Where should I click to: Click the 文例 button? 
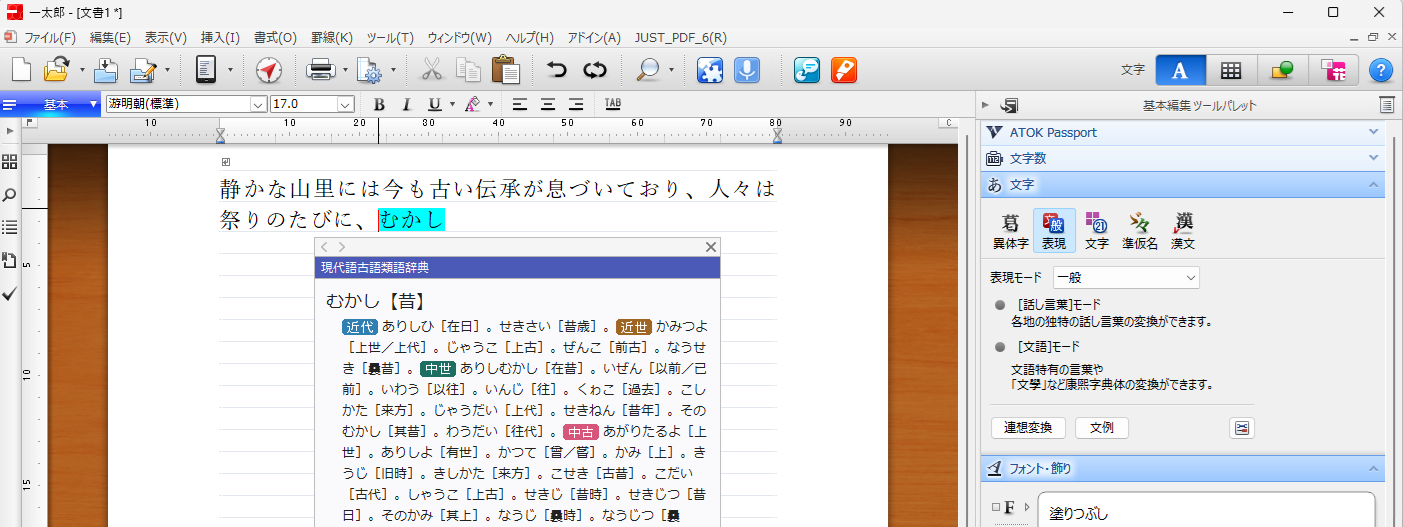(1101, 428)
